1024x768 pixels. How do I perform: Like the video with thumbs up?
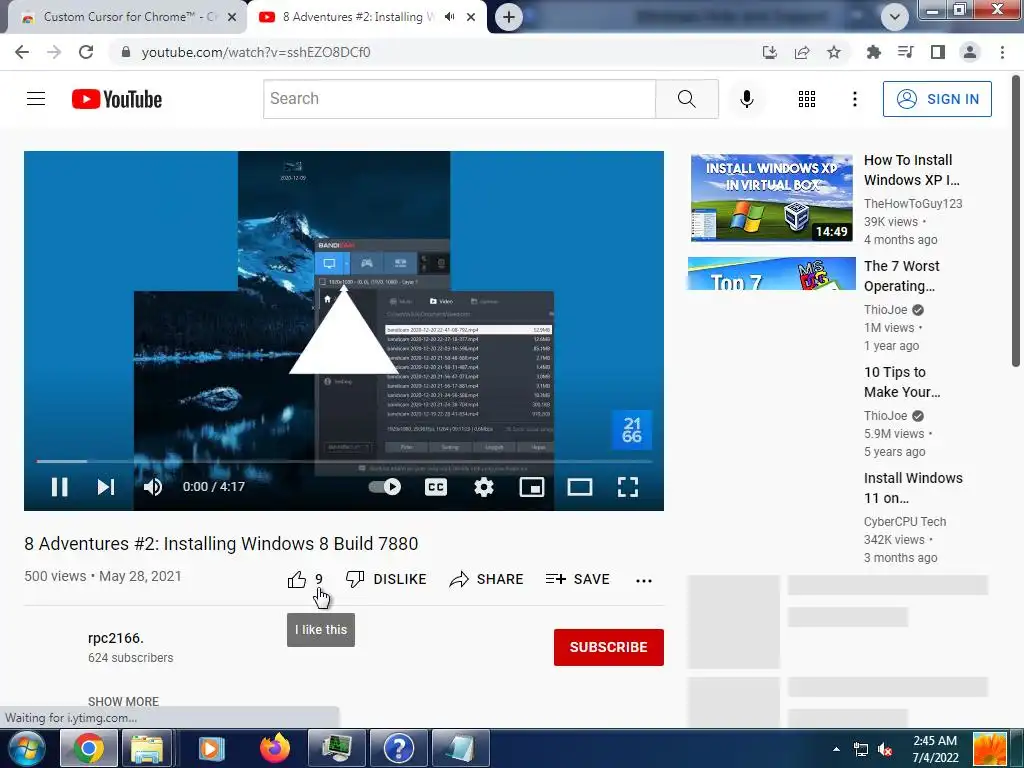click(x=304, y=579)
